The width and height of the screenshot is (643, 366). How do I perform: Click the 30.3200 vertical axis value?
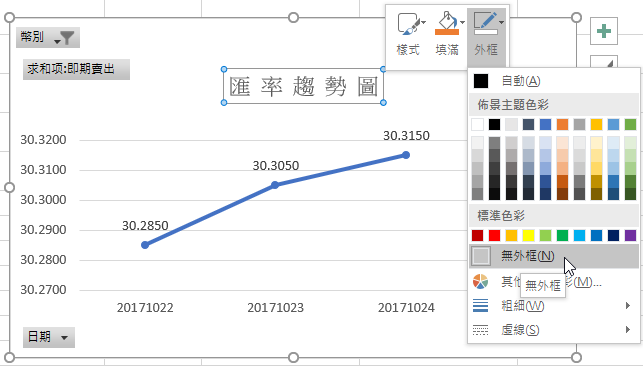point(43,140)
